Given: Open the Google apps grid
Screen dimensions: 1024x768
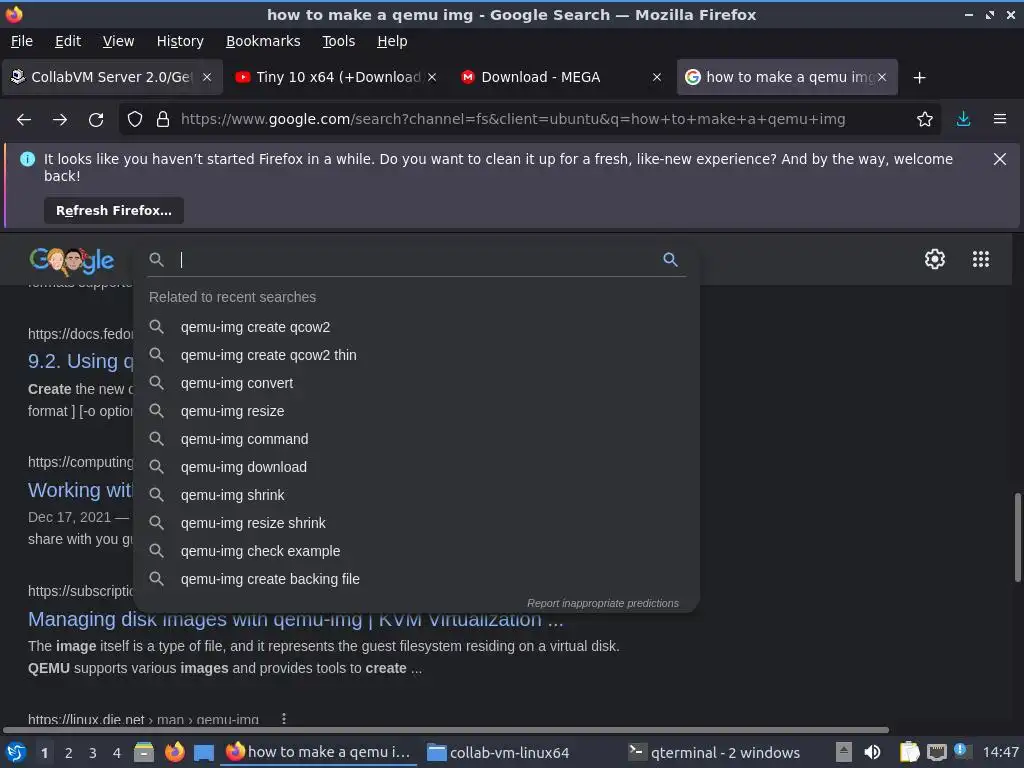Looking at the screenshot, I should (x=980, y=259).
